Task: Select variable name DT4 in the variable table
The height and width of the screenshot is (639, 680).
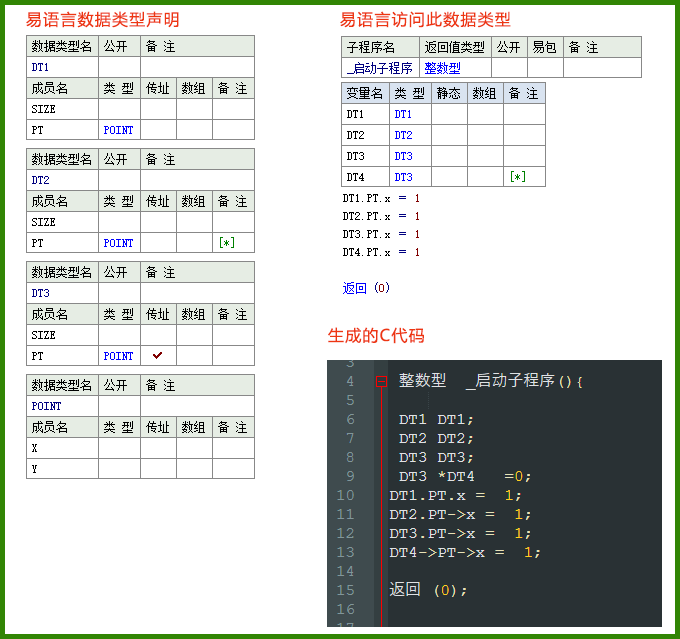Action: click(x=355, y=177)
